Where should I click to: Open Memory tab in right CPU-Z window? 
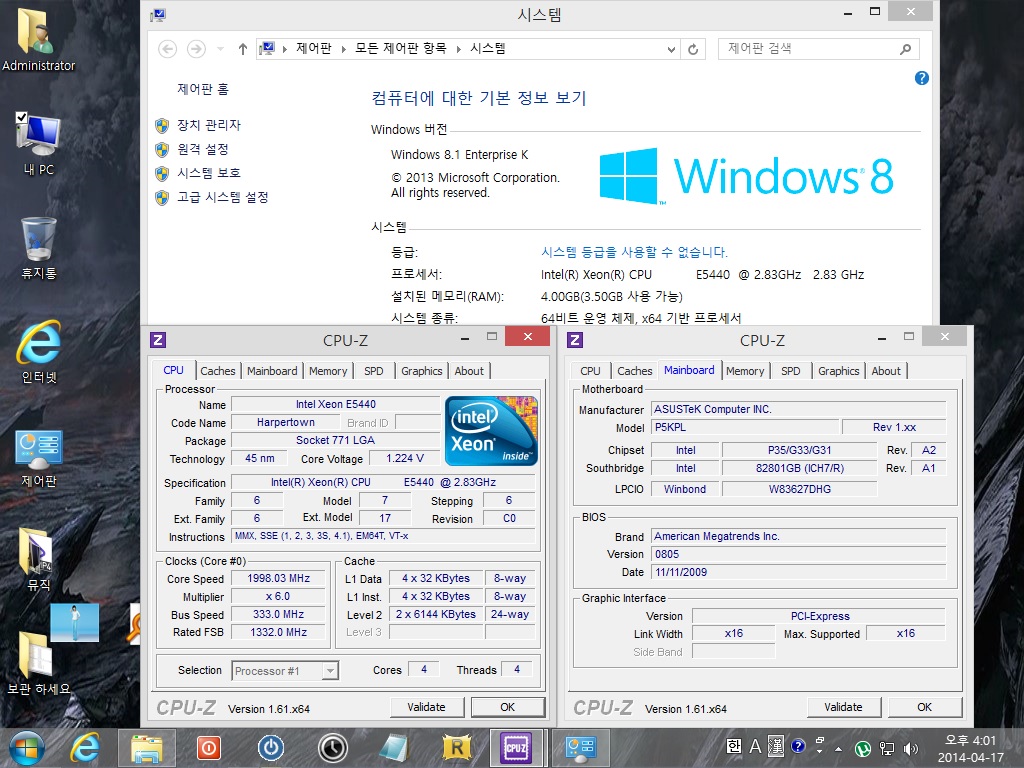744,371
